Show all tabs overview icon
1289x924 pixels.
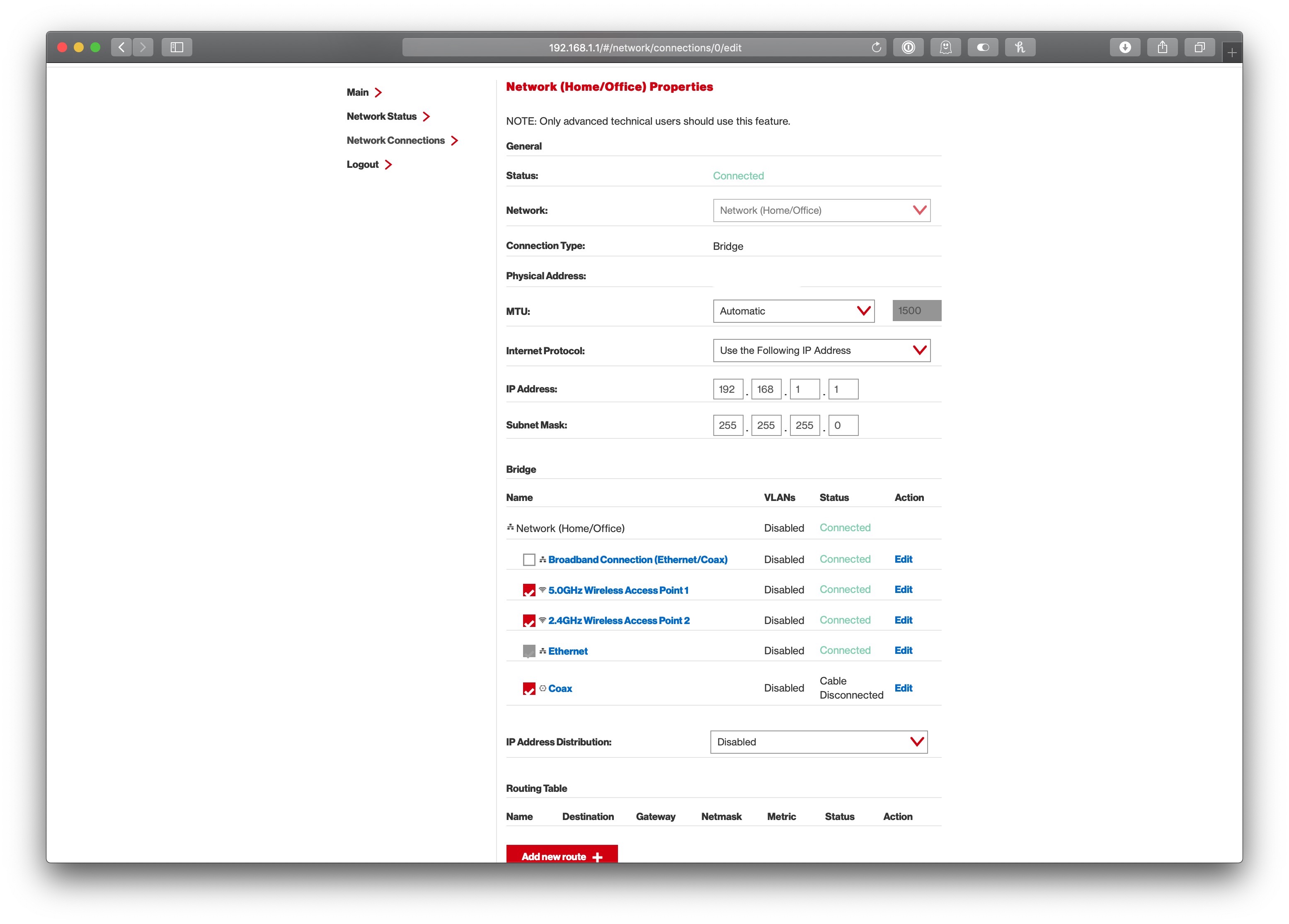1199,47
